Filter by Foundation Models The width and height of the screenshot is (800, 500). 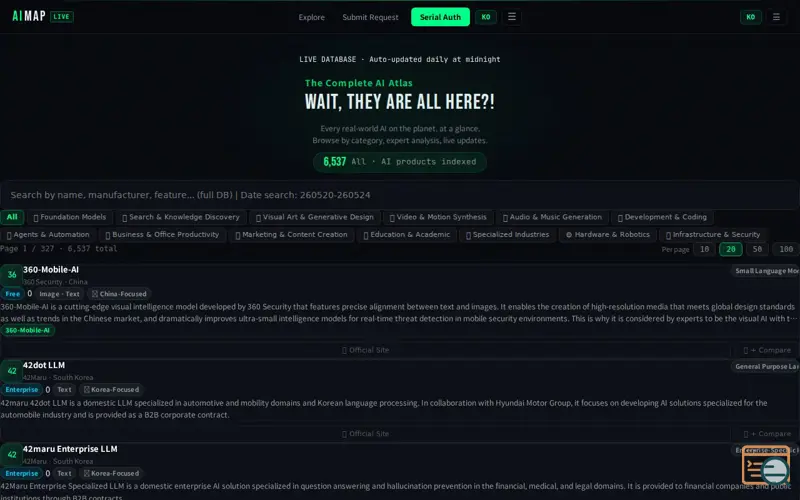point(70,217)
